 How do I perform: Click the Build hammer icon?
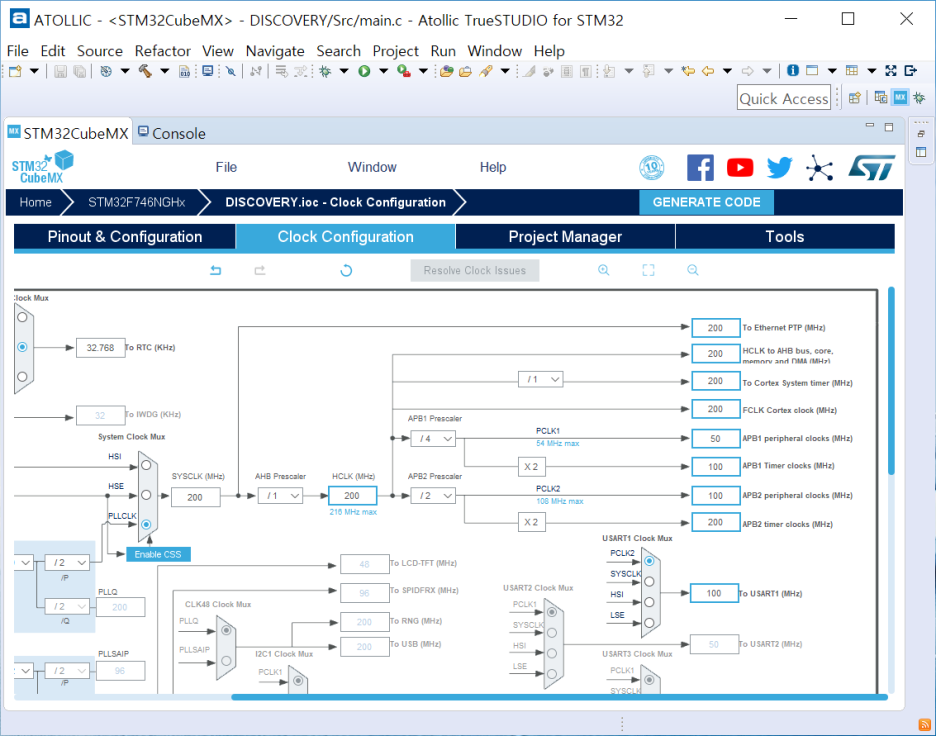point(144,71)
